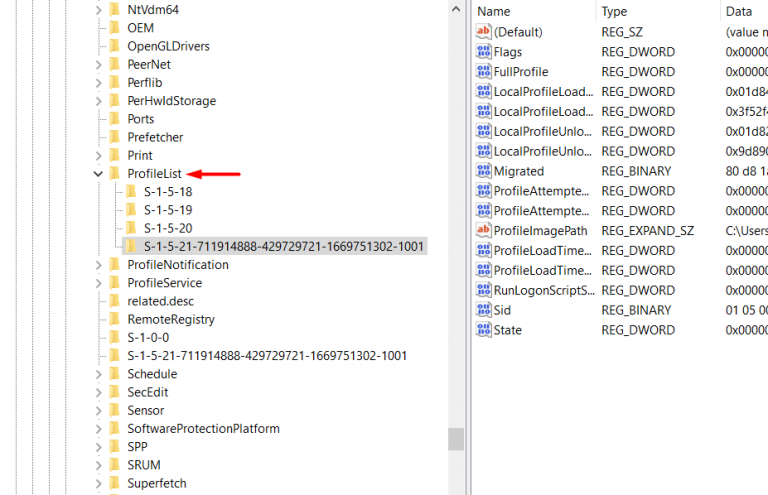This screenshot has width=768, height=495.
Task: Select the State value name
Action: tap(507, 330)
